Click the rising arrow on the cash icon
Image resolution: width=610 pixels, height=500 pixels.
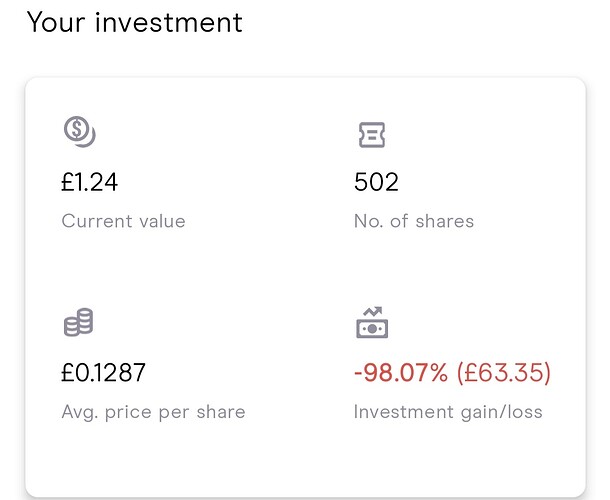pos(373,311)
